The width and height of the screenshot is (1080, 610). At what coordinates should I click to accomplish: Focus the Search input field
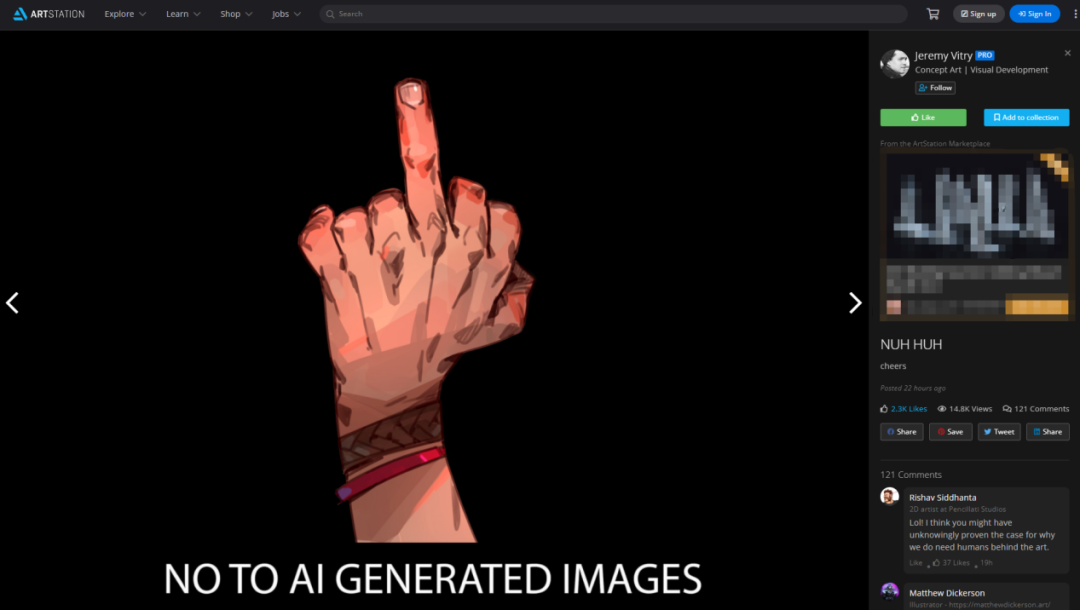(613, 14)
